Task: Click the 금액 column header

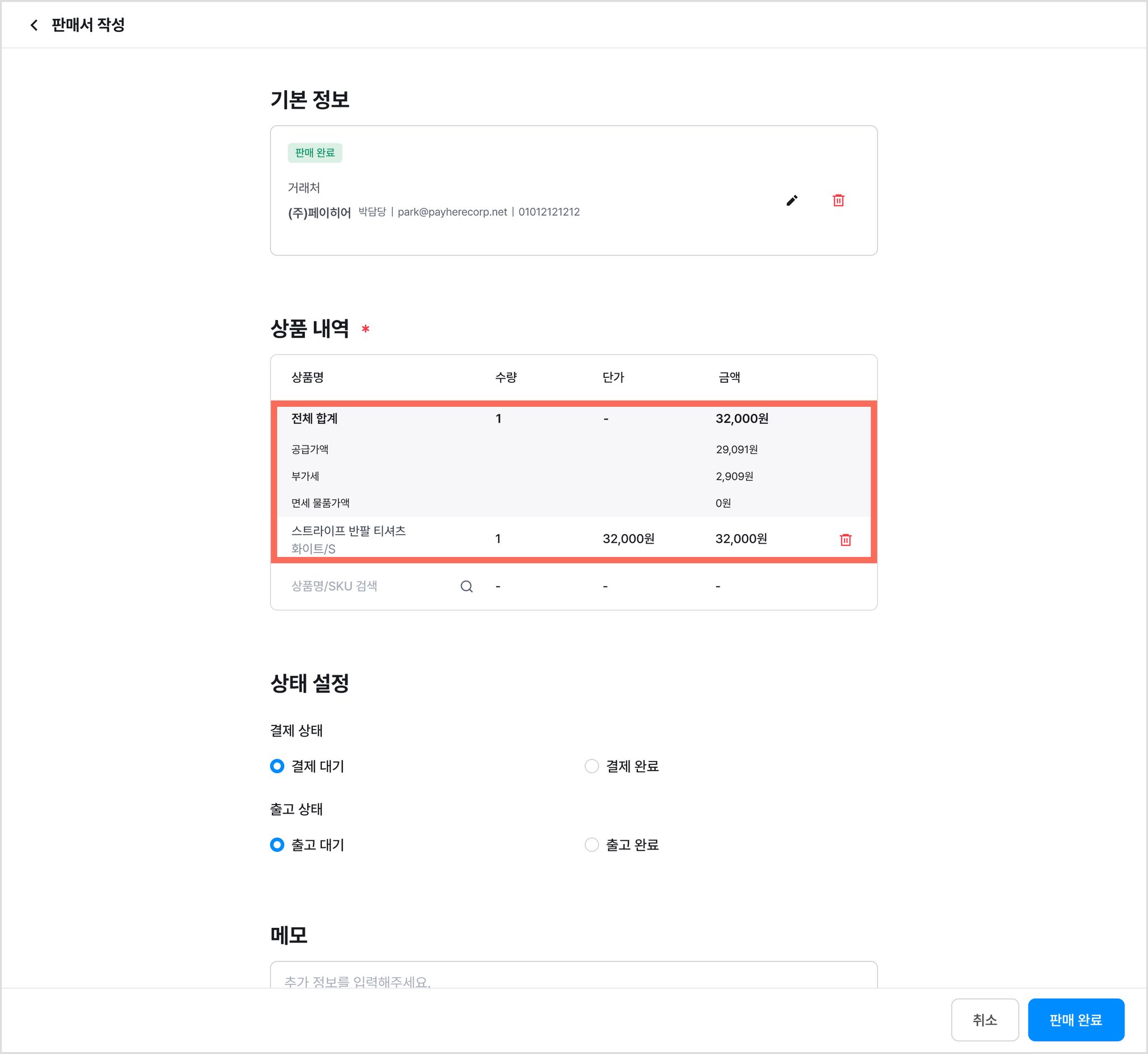Action: coord(729,377)
